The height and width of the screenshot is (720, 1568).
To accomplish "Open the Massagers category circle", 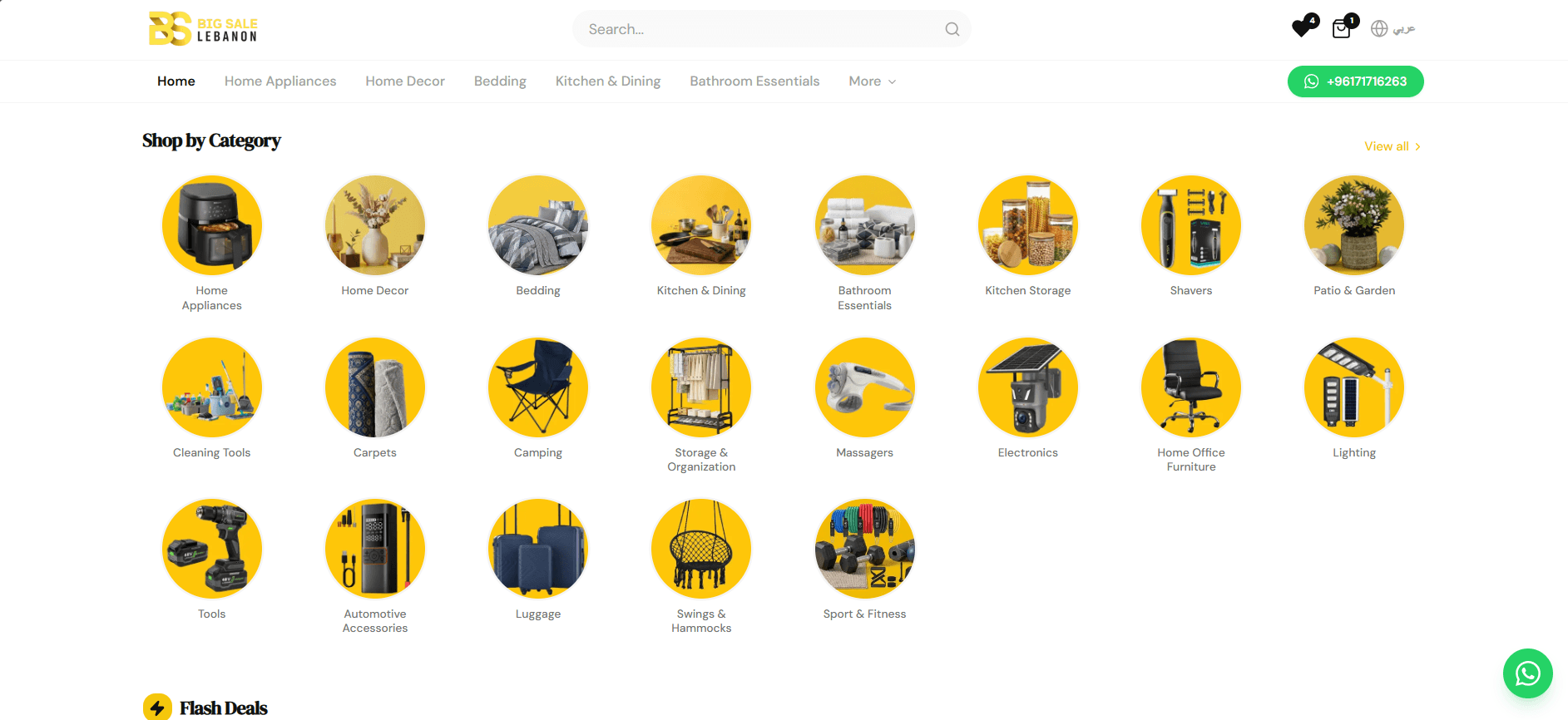I will pyautogui.click(x=865, y=387).
